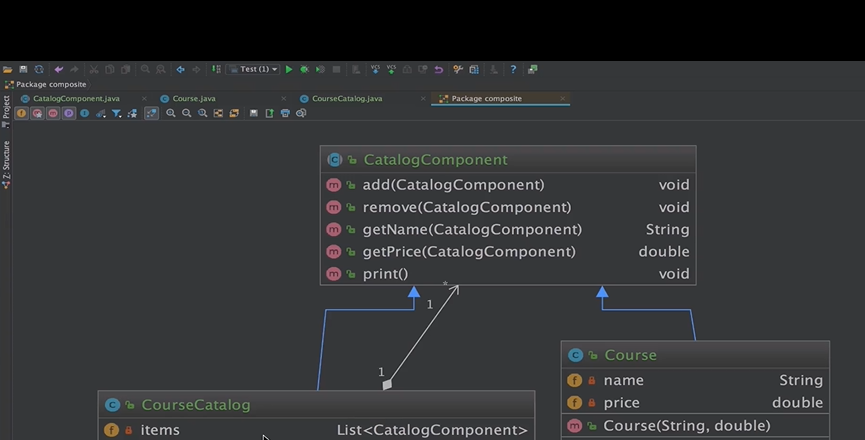Save the UML diagram to file

point(254,114)
